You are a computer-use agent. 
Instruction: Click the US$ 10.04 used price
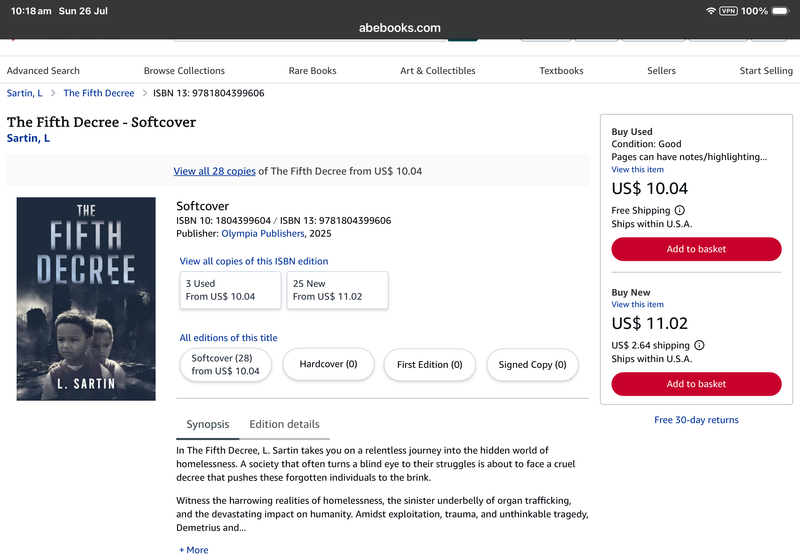click(x=649, y=189)
